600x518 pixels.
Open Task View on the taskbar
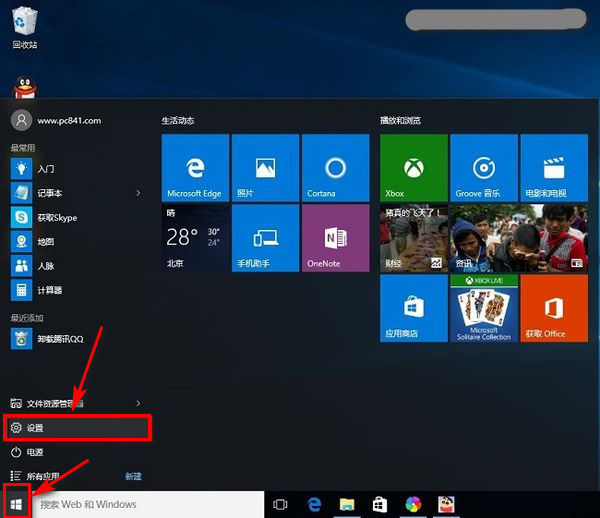pyautogui.click(x=280, y=504)
